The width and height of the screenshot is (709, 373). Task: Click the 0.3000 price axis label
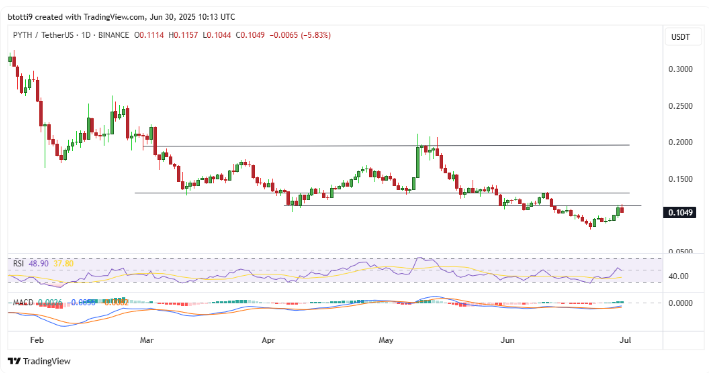pyautogui.click(x=680, y=69)
